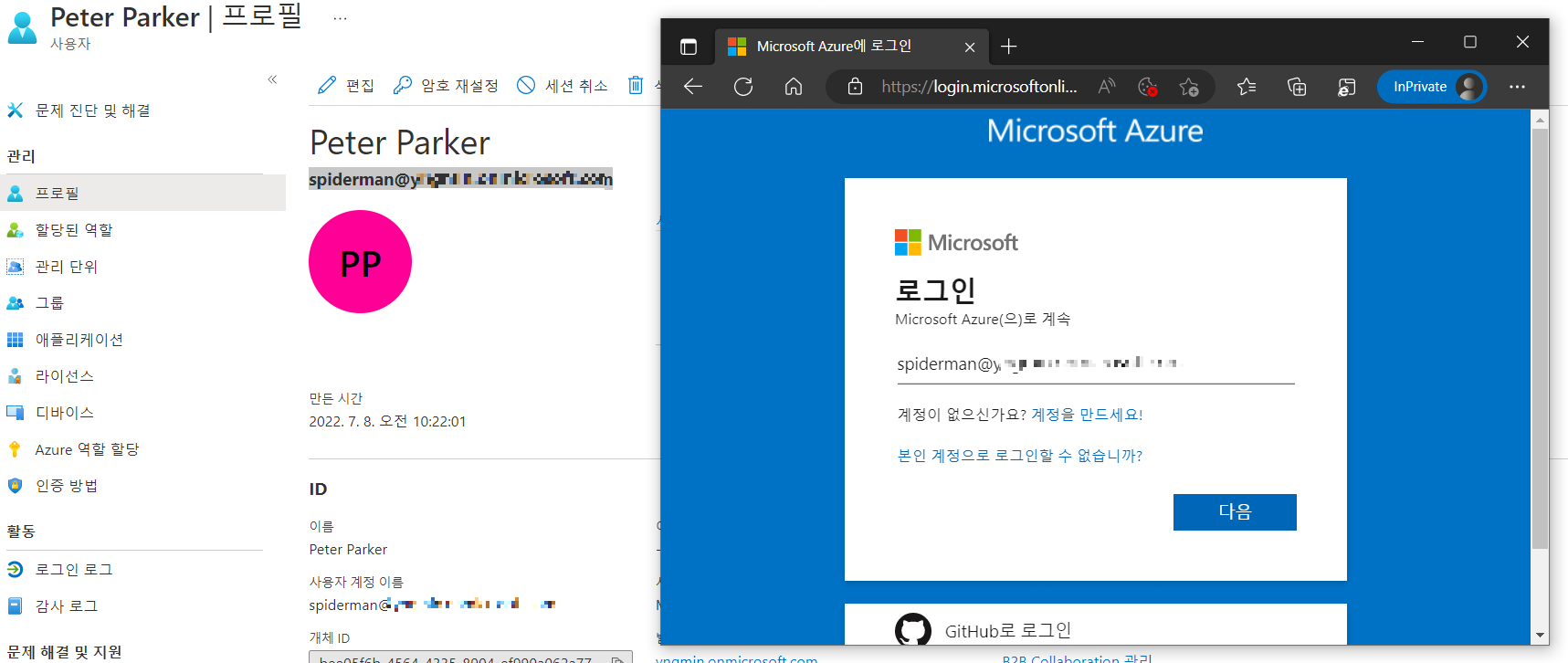Screen dimensions: 1568x663
Task: Copy the 개체 ID with the copy icon
Action: click(x=618, y=658)
